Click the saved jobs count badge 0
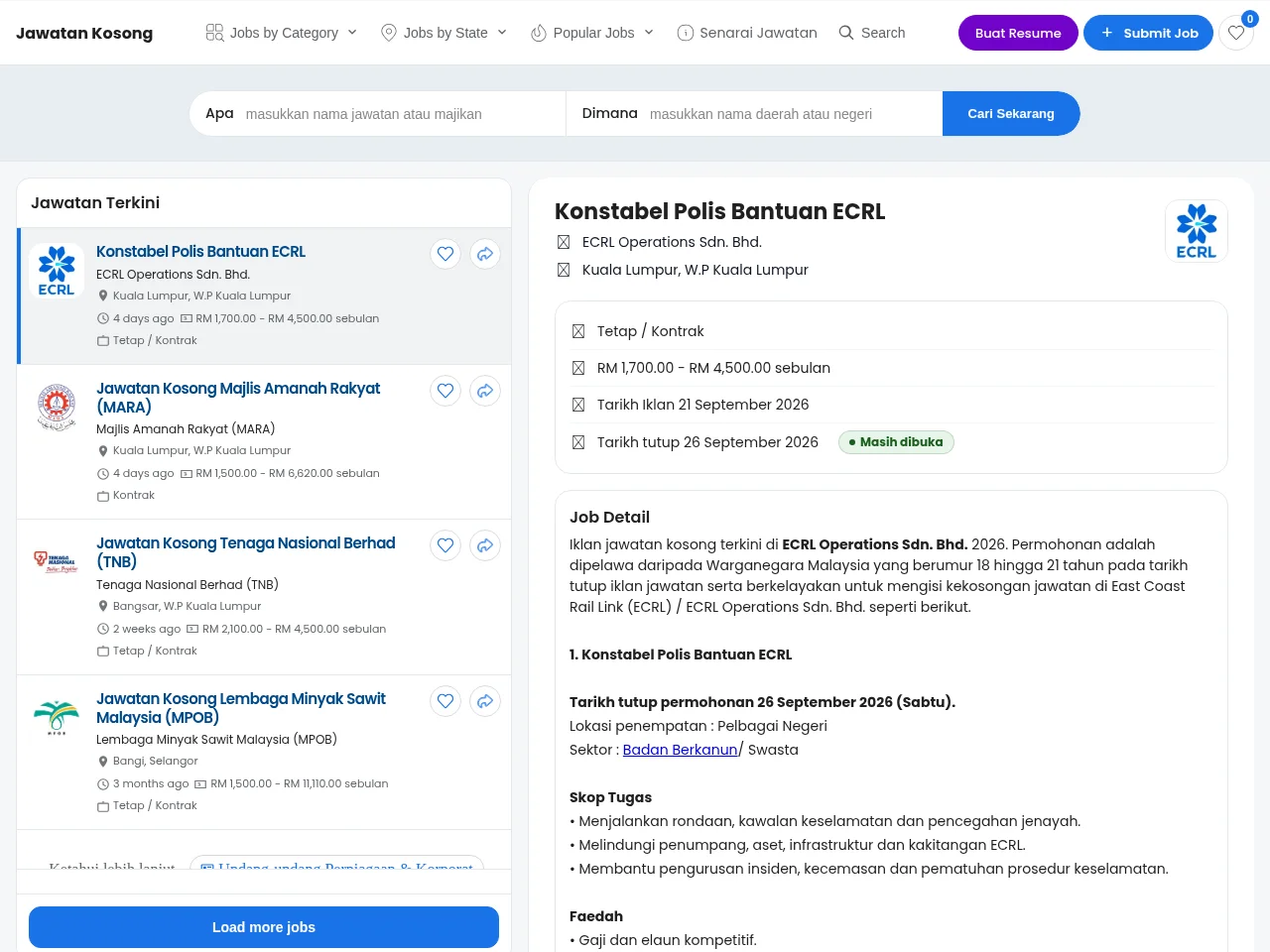The height and width of the screenshot is (952, 1270). coord(1250,19)
